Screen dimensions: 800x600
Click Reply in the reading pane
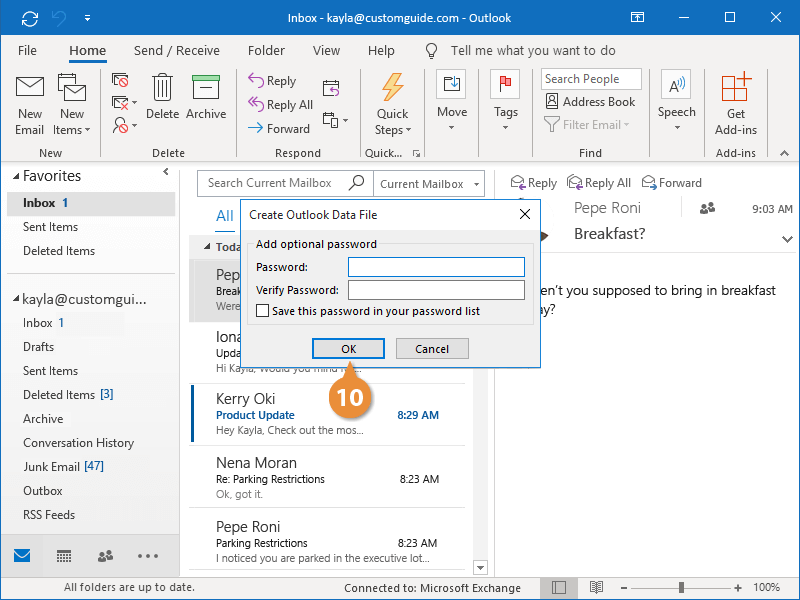(534, 183)
